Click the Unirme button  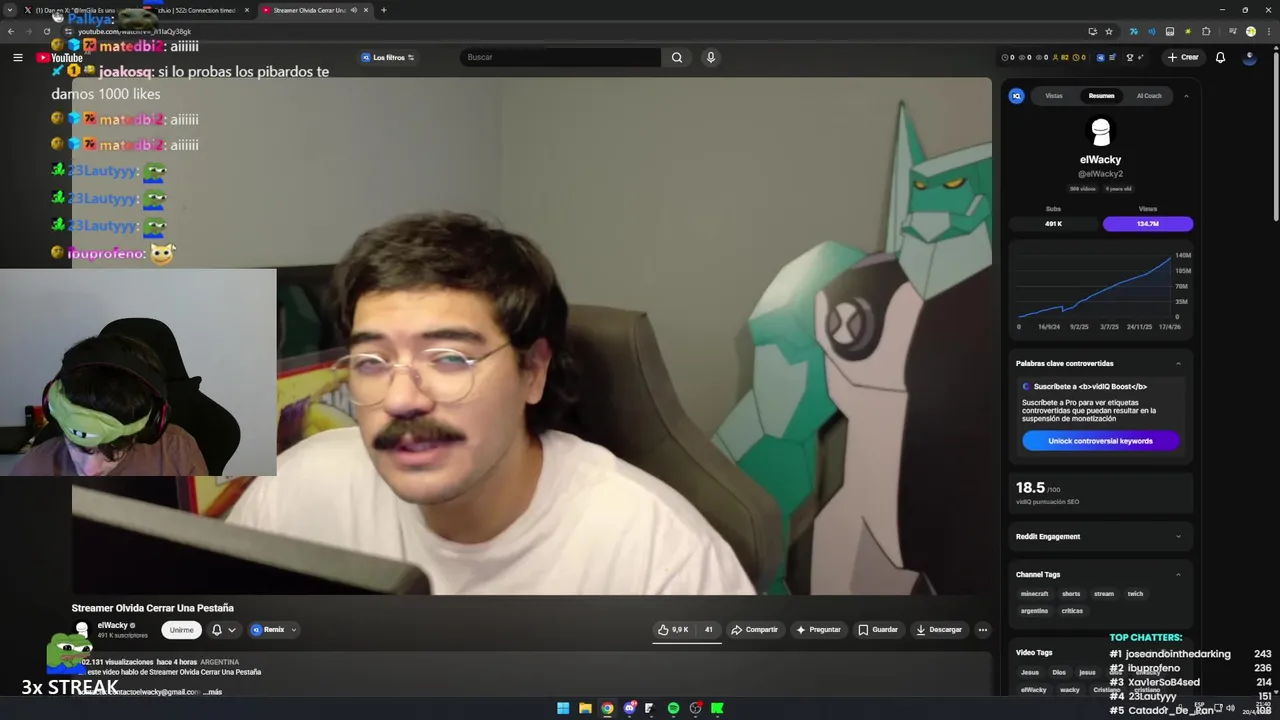click(181, 630)
